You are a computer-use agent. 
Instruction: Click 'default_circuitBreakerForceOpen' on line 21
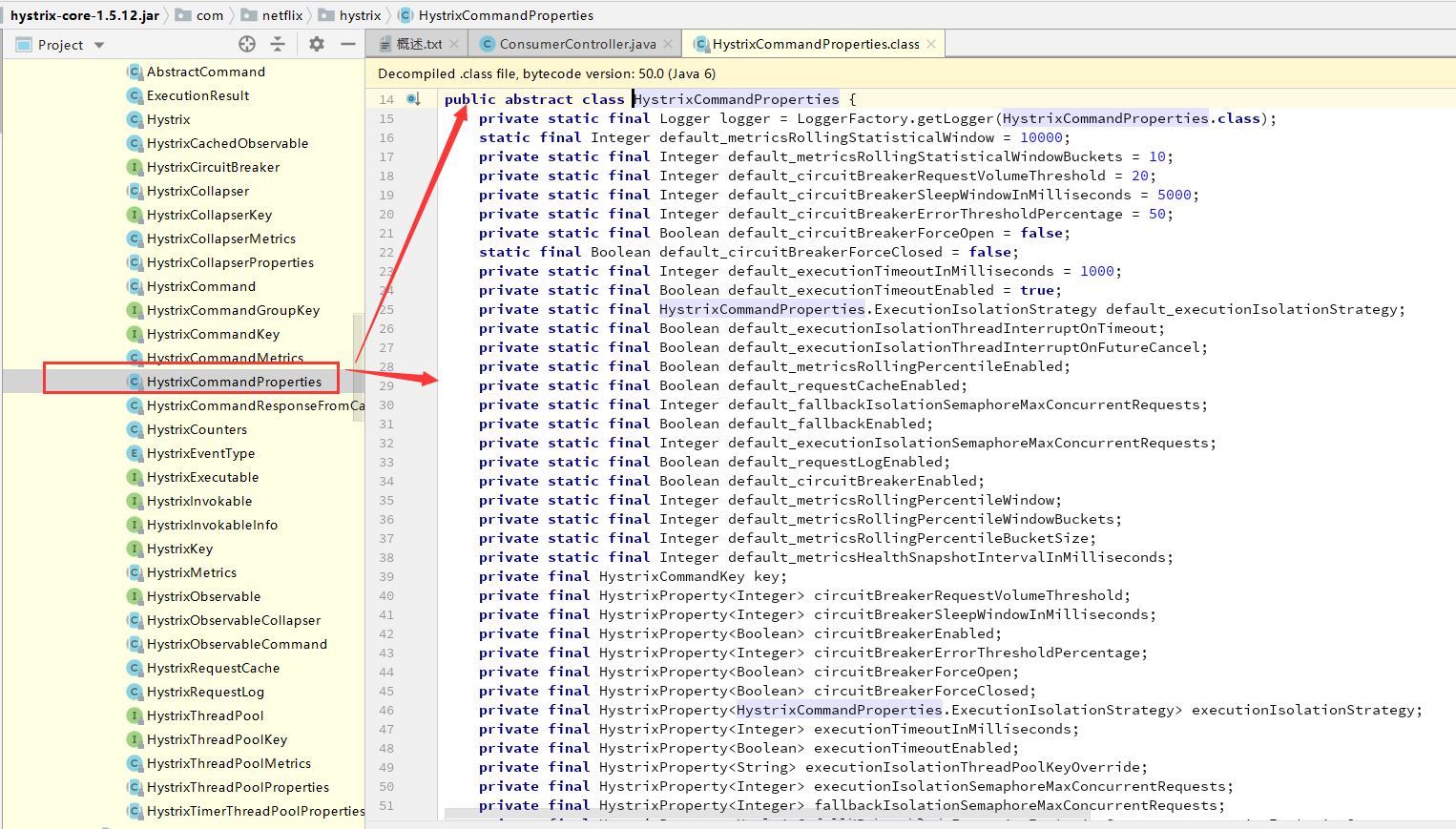tap(862, 233)
